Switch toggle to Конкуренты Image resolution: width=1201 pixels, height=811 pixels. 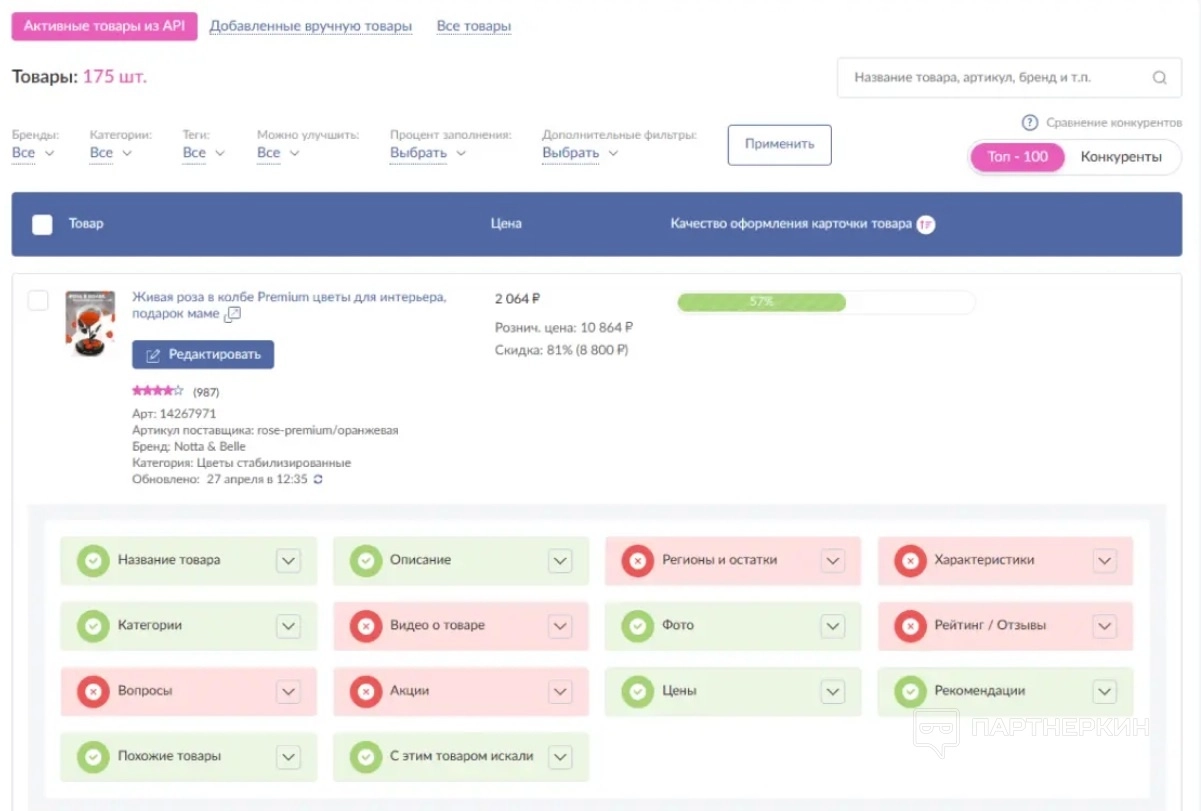pyautogui.click(x=1120, y=157)
